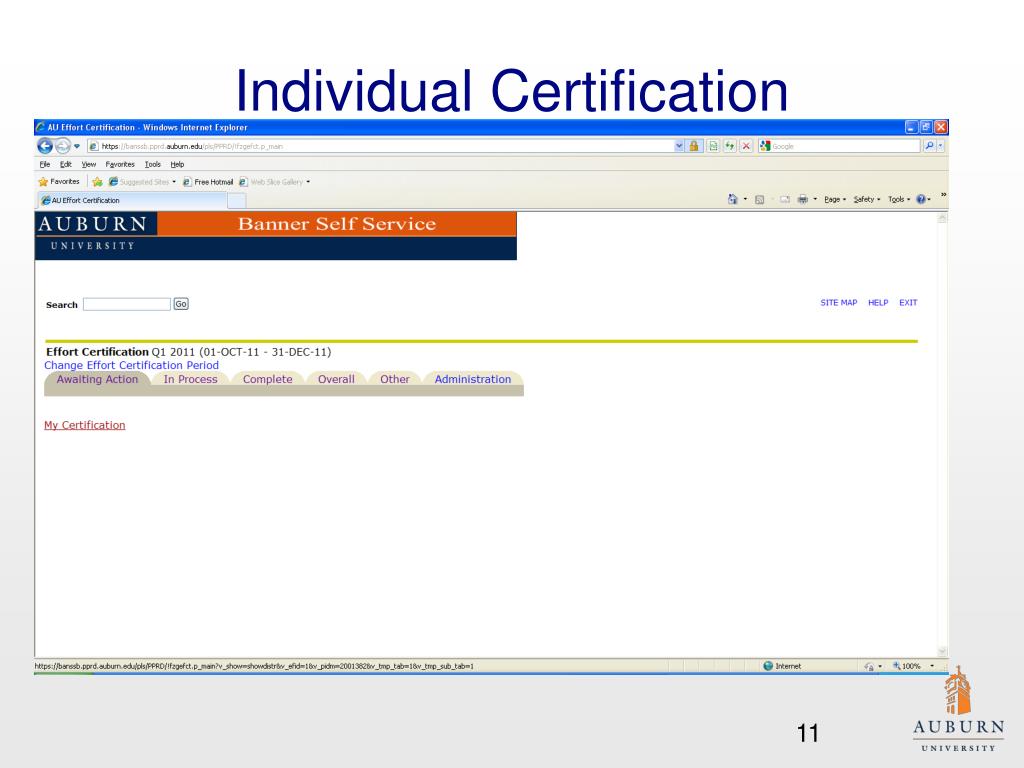Click the Go button beside Search
Image resolution: width=1024 pixels, height=768 pixels.
pyautogui.click(x=181, y=304)
